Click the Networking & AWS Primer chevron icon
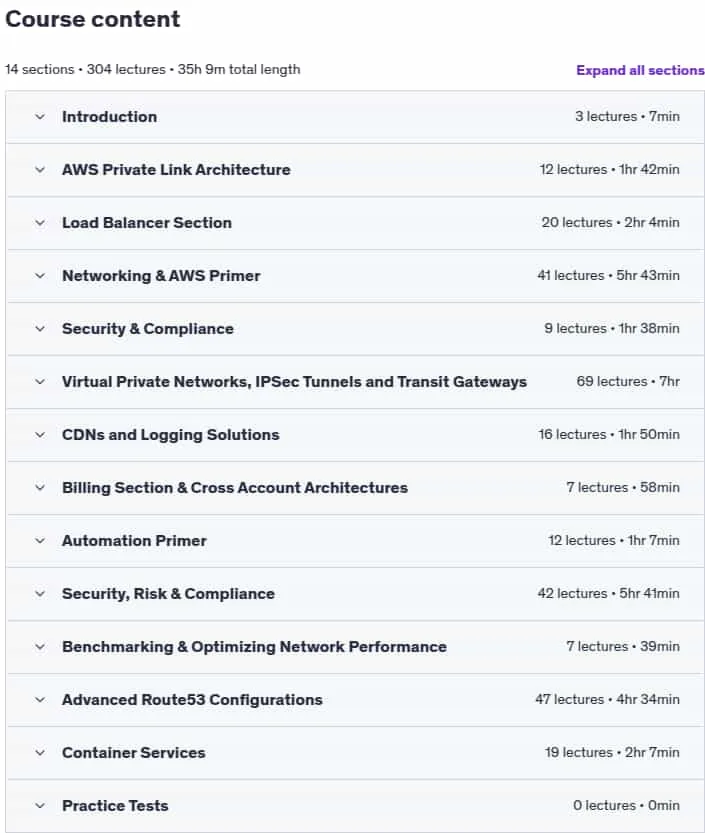 [40, 276]
